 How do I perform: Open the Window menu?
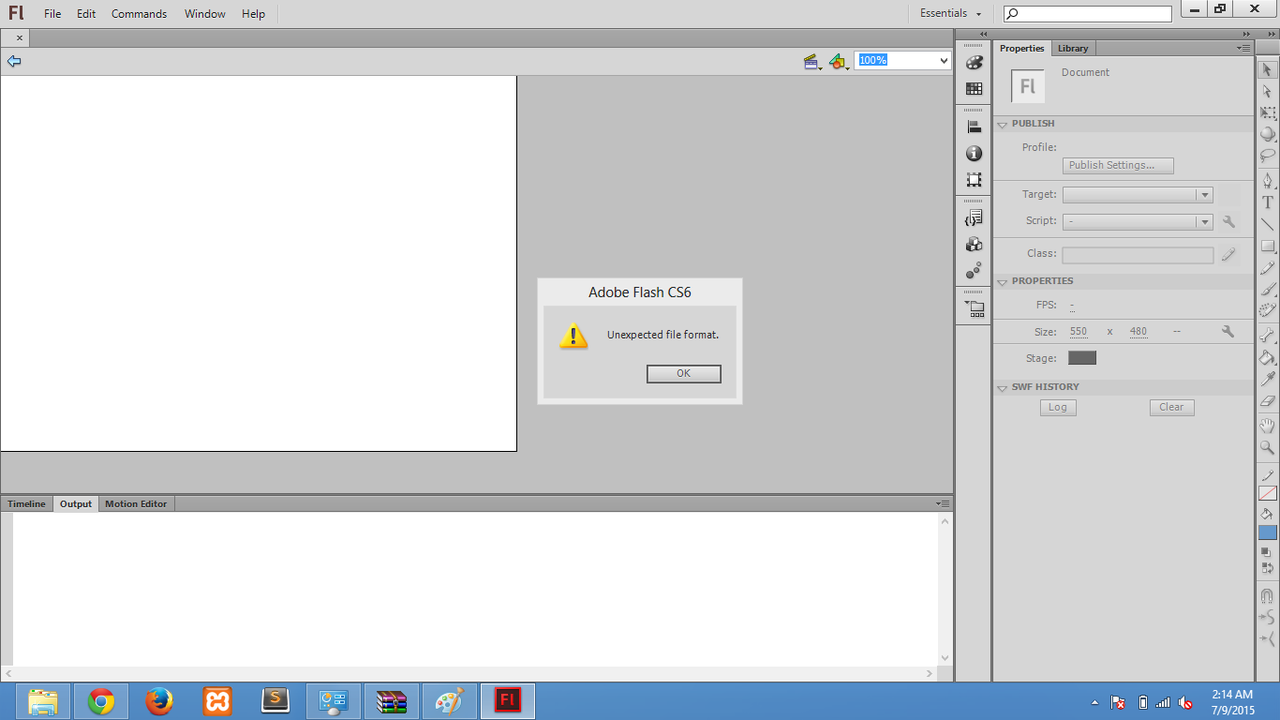click(x=205, y=14)
